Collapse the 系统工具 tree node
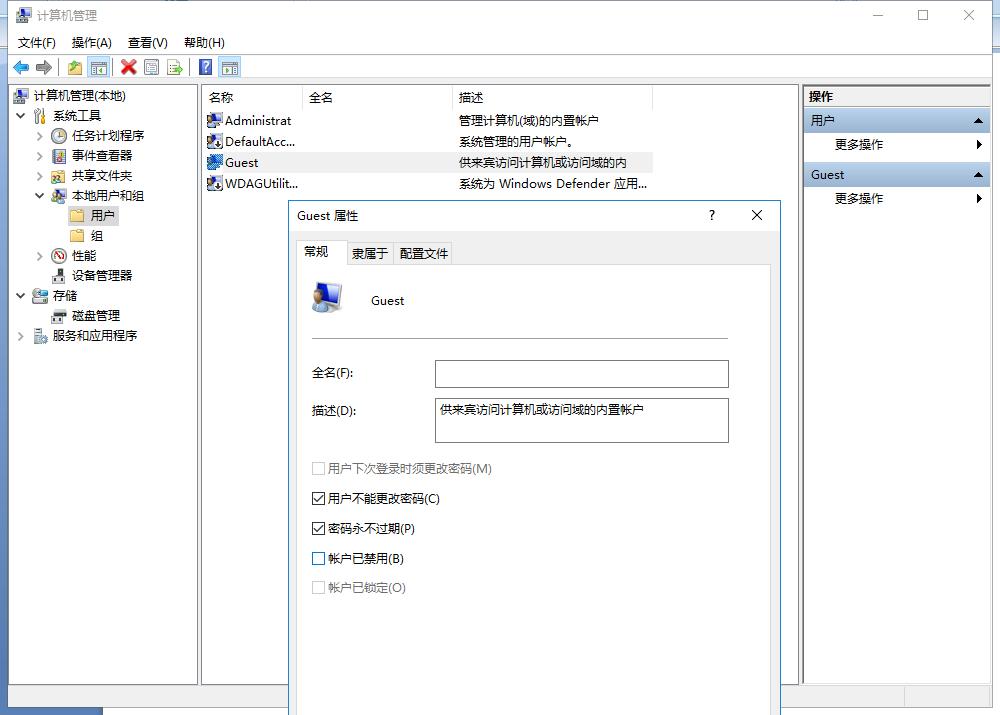 coord(21,115)
